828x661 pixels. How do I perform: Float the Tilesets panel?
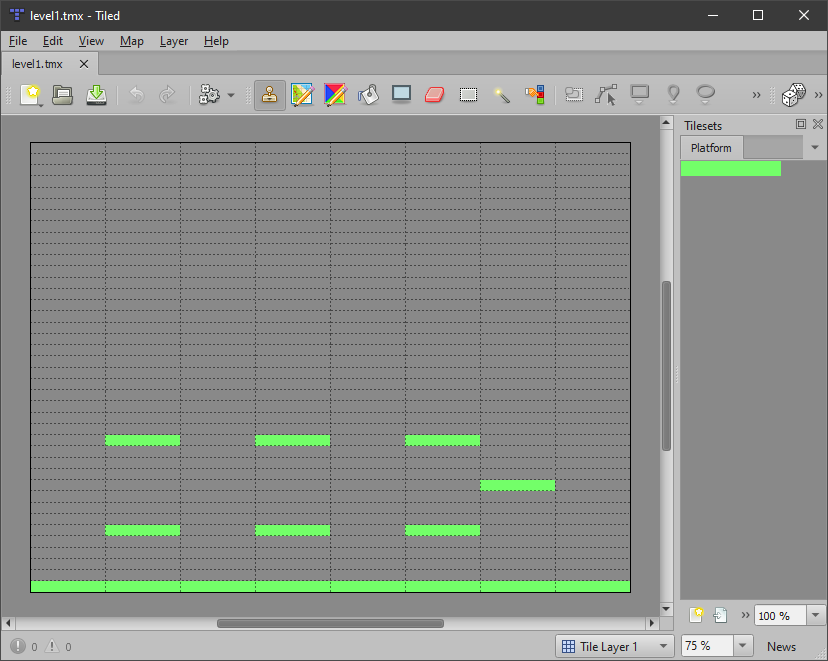point(801,124)
